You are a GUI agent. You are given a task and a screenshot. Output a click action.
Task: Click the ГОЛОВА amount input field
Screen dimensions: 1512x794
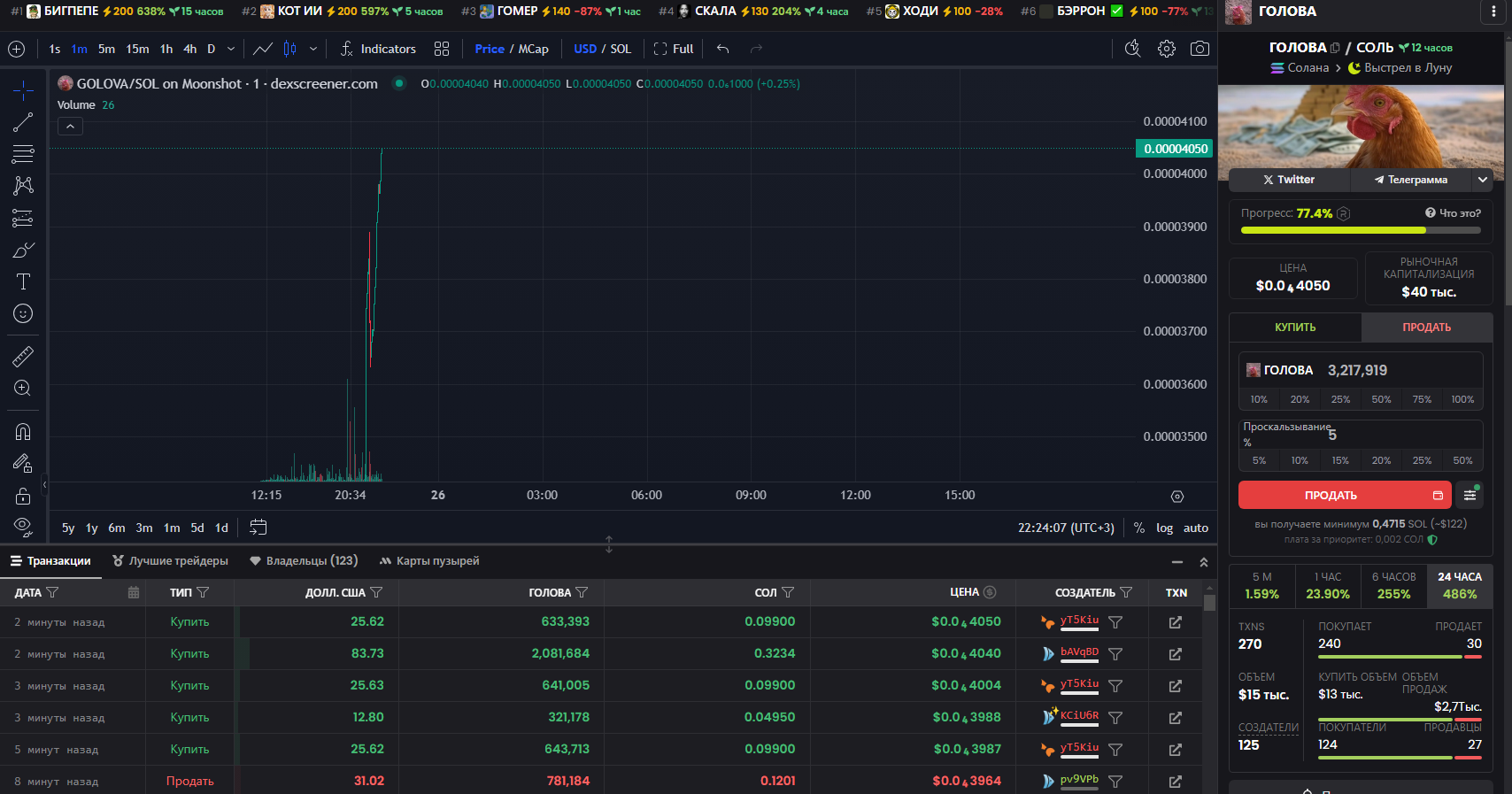(1399, 370)
